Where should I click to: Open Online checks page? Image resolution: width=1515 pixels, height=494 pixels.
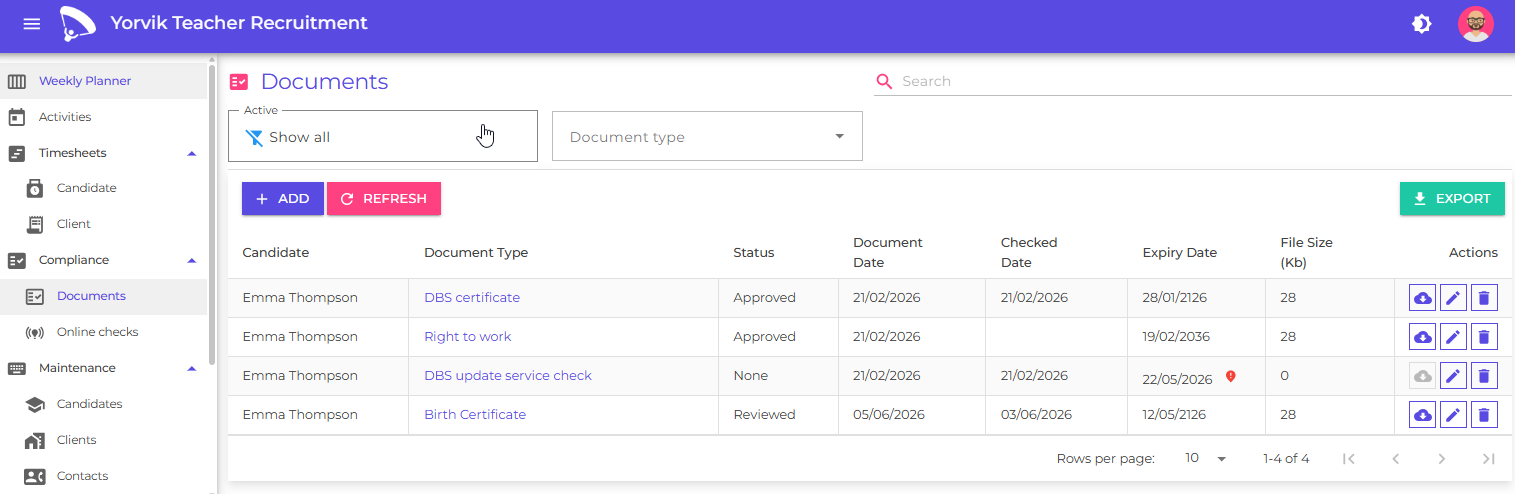103,332
